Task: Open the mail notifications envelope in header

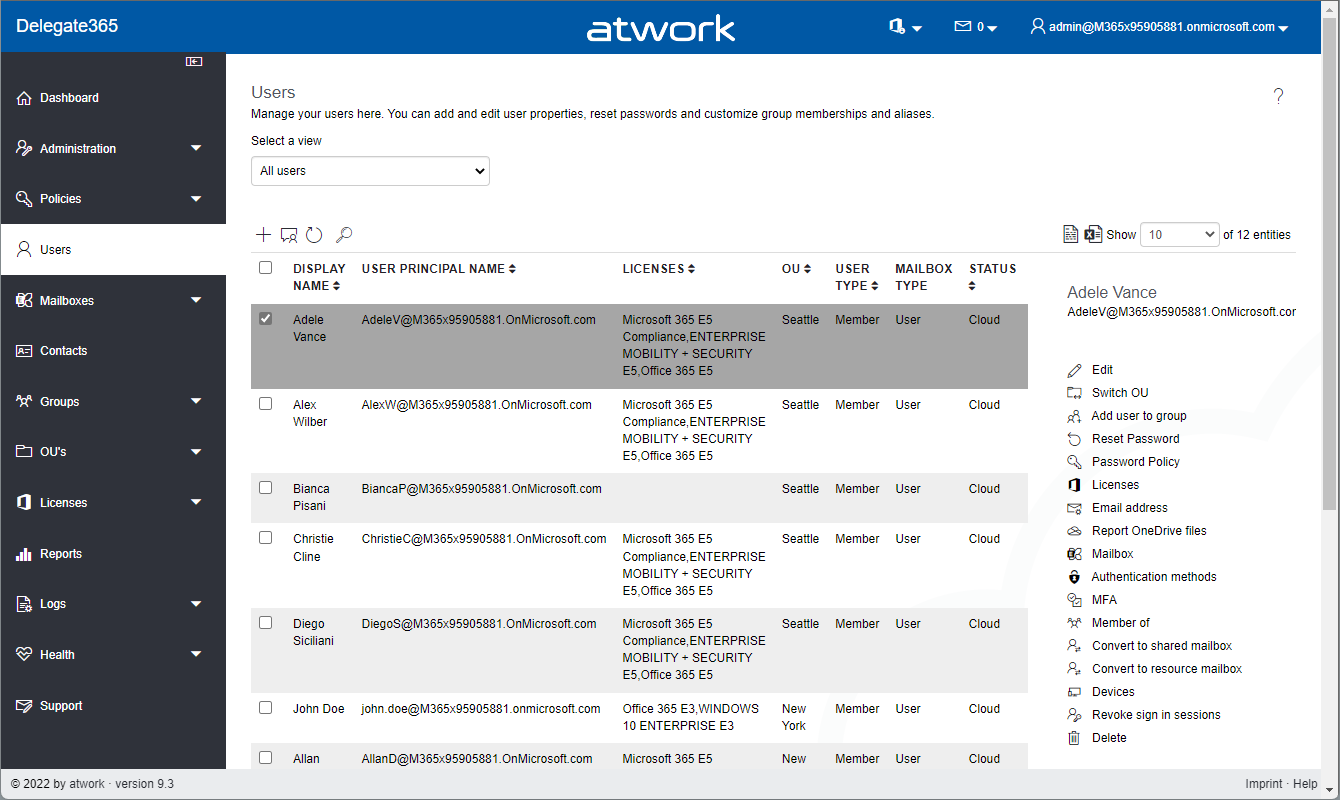Action: point(975,27)
